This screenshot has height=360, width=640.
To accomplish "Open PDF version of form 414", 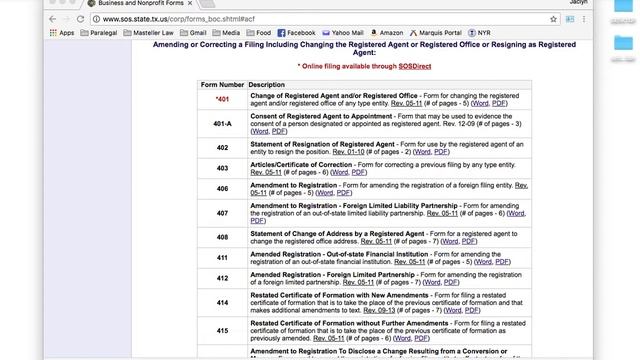I will click(x=471, y=310).
